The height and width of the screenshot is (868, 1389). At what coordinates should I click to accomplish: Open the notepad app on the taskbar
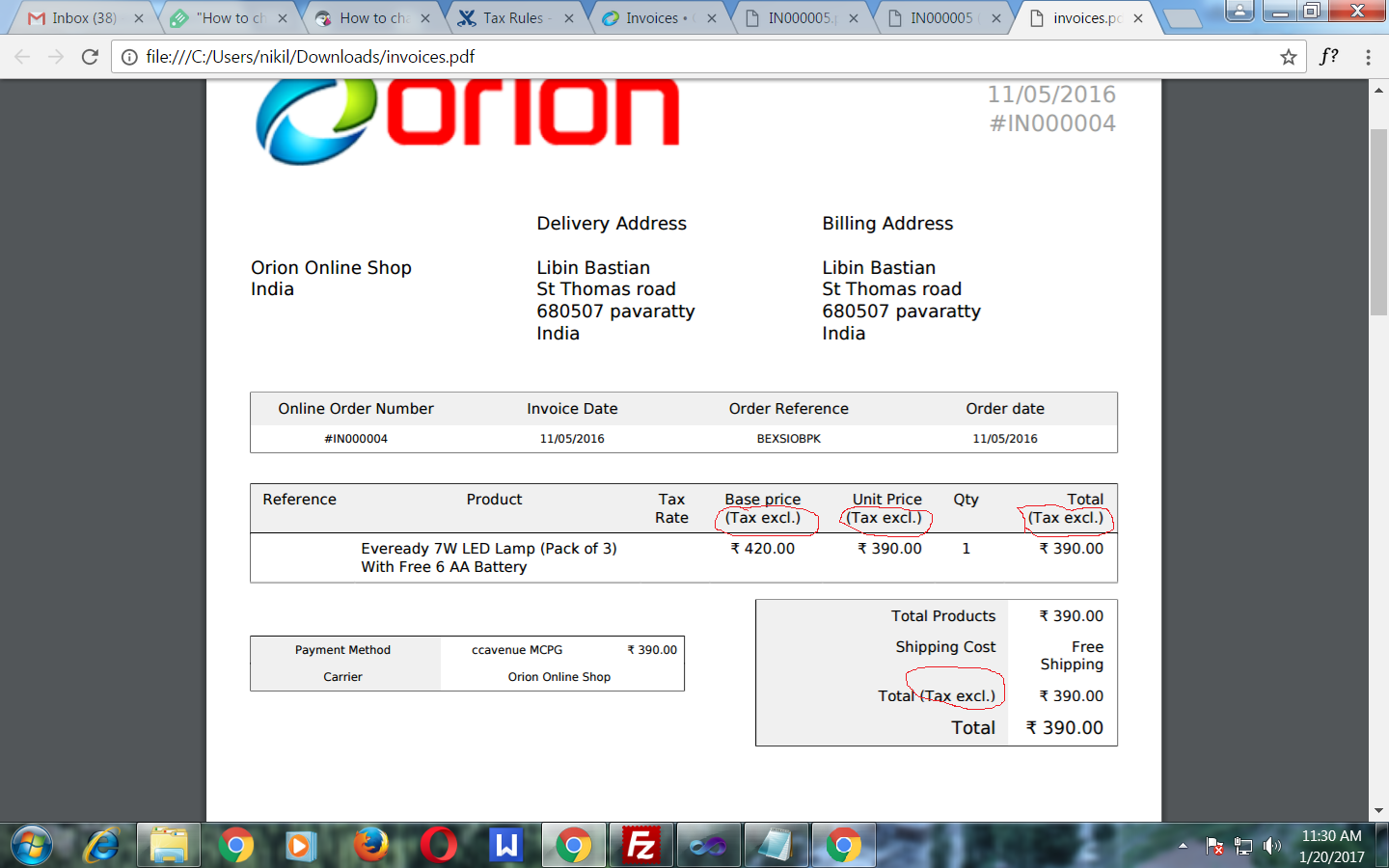click(x=776, y=846)
